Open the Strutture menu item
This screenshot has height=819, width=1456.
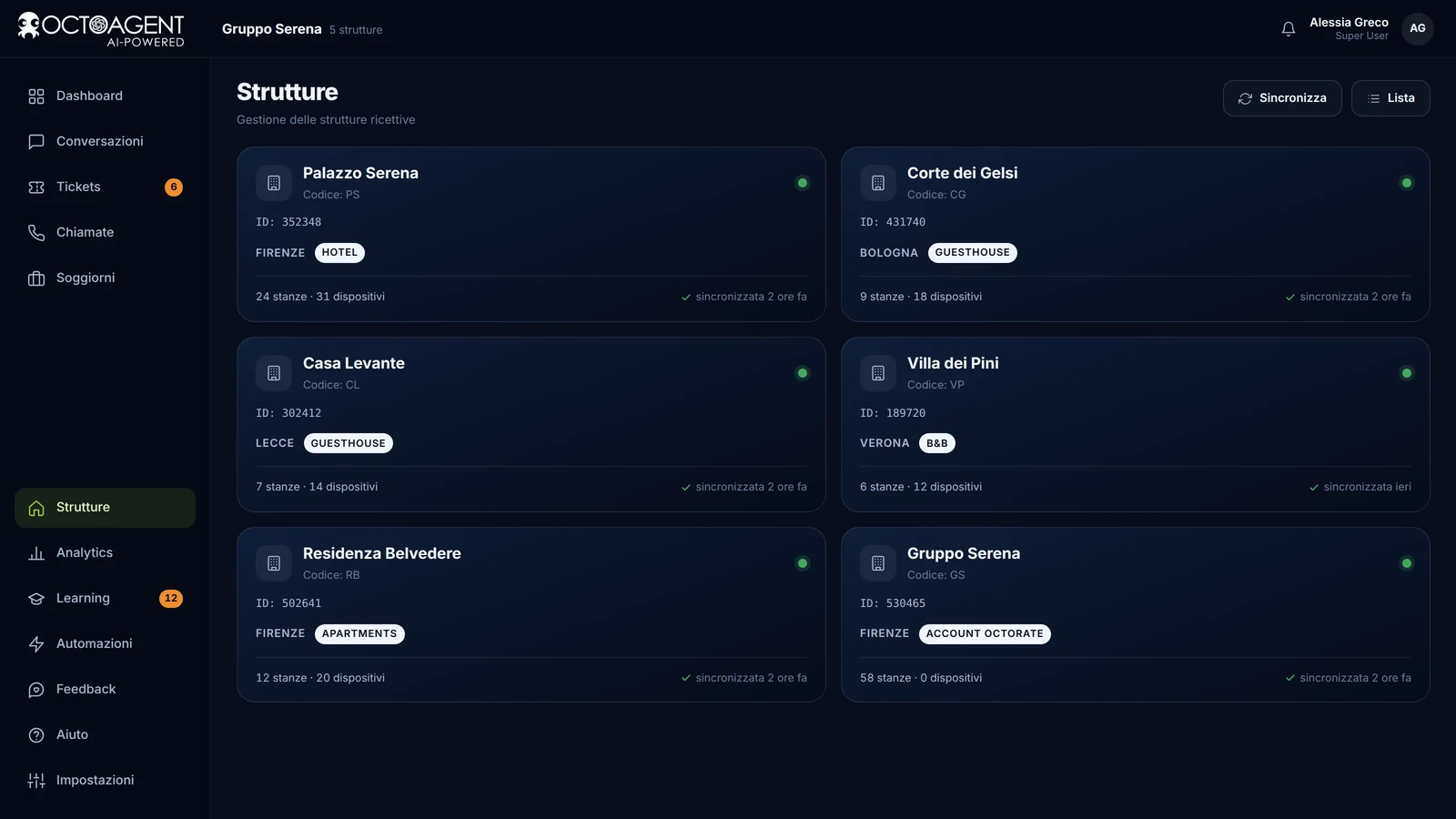pyautogui.click(x=105, y=508)
